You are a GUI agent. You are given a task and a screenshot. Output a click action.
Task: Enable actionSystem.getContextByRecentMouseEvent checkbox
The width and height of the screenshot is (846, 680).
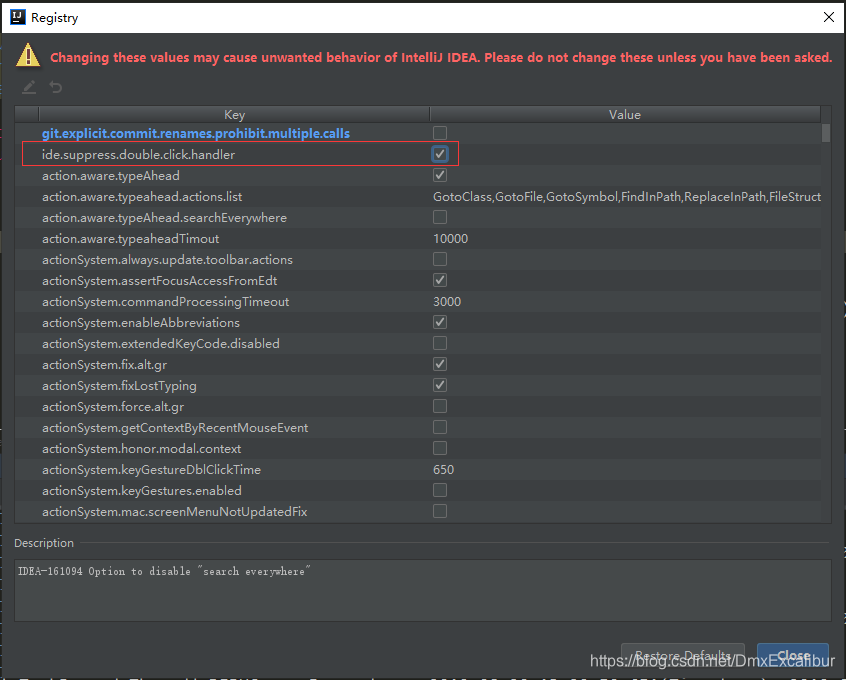pos(440,427)
